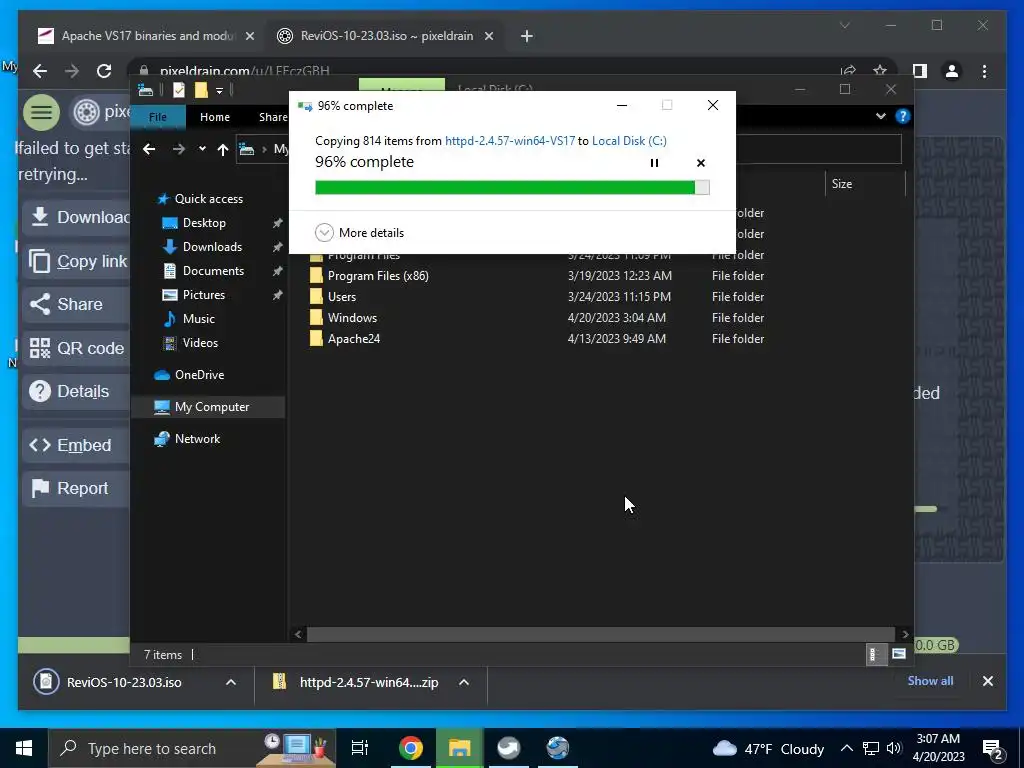Click pixeldrain Share button
Image resolution: width=1024 pixels, height=768 pixels.
tap(77, 304)
